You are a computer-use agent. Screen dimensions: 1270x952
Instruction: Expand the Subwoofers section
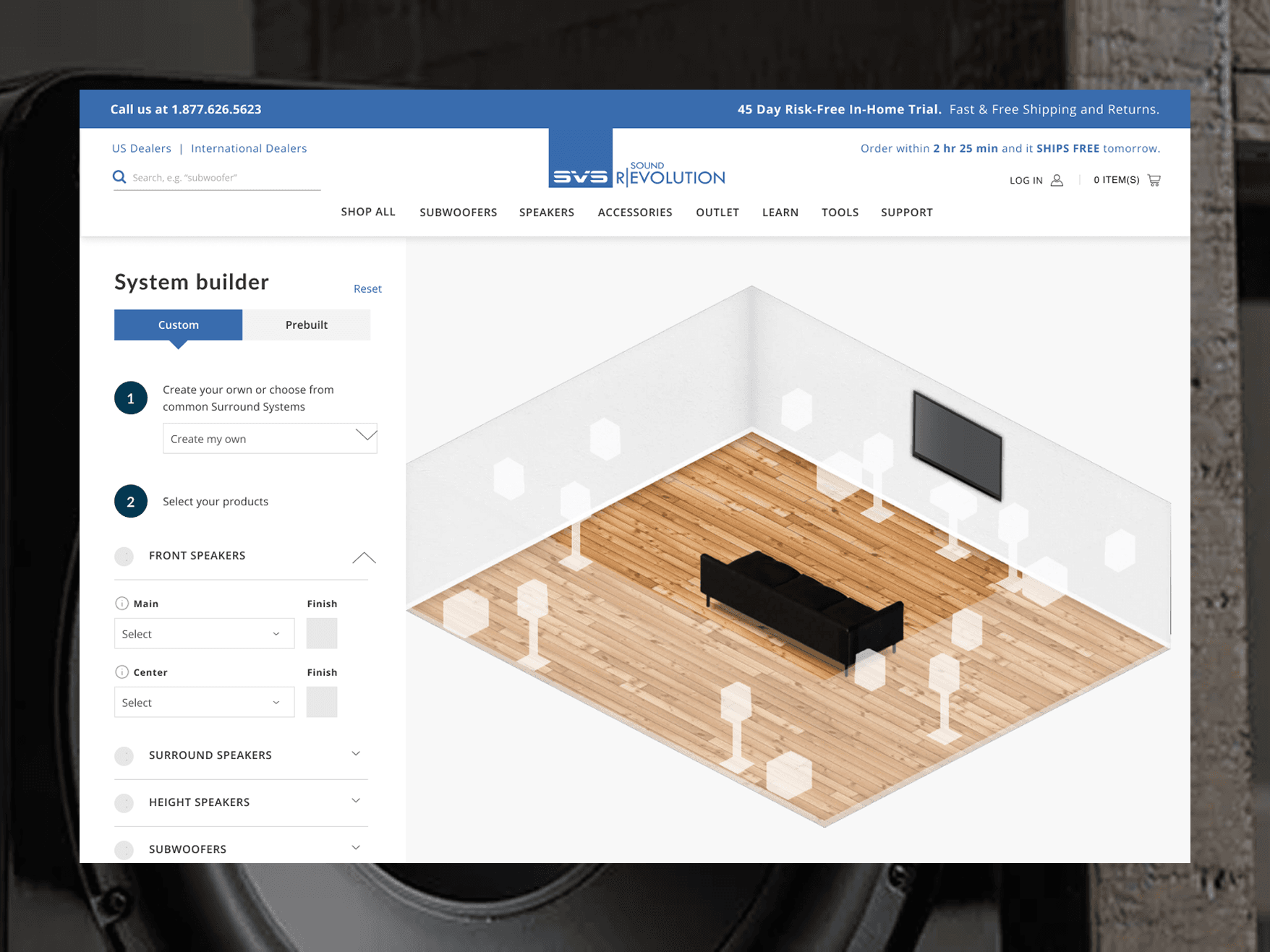tap(355, 848)
